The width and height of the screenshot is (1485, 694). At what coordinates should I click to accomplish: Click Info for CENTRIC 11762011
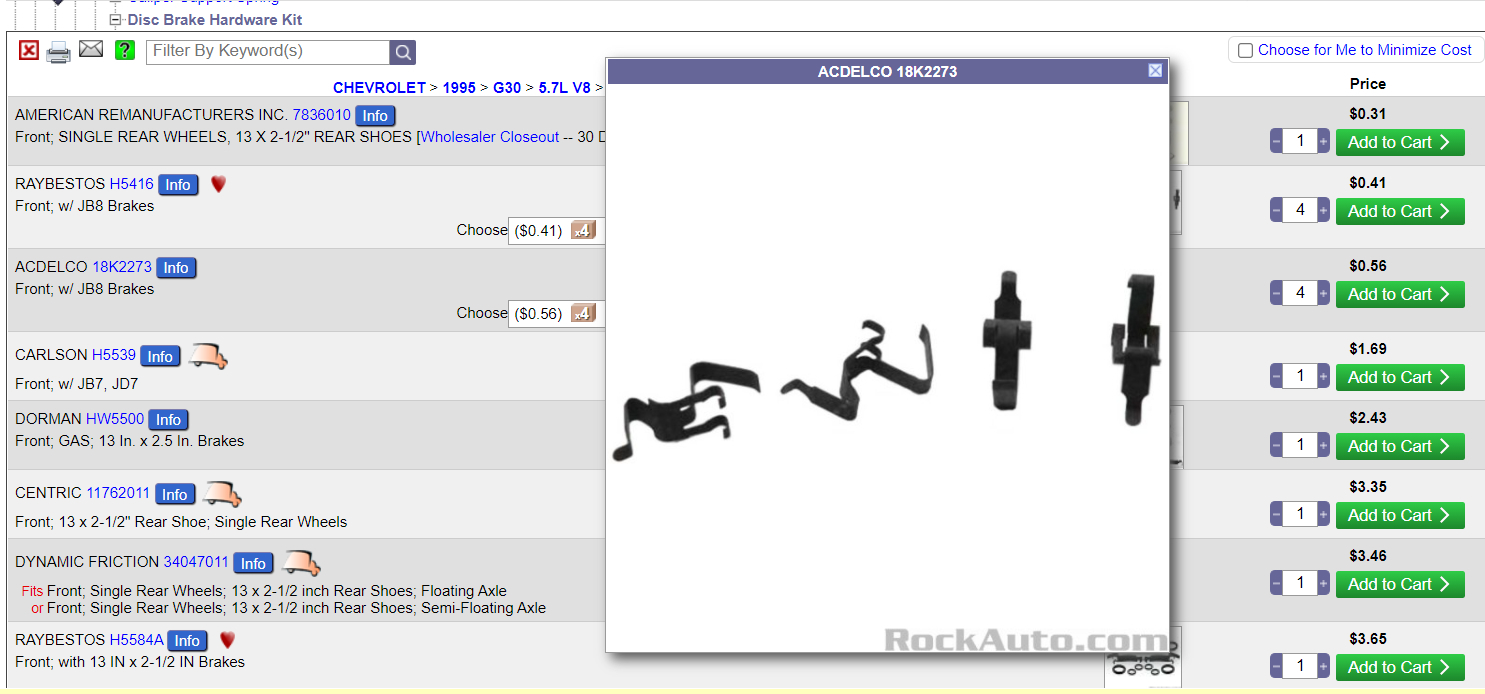point(174,495)
